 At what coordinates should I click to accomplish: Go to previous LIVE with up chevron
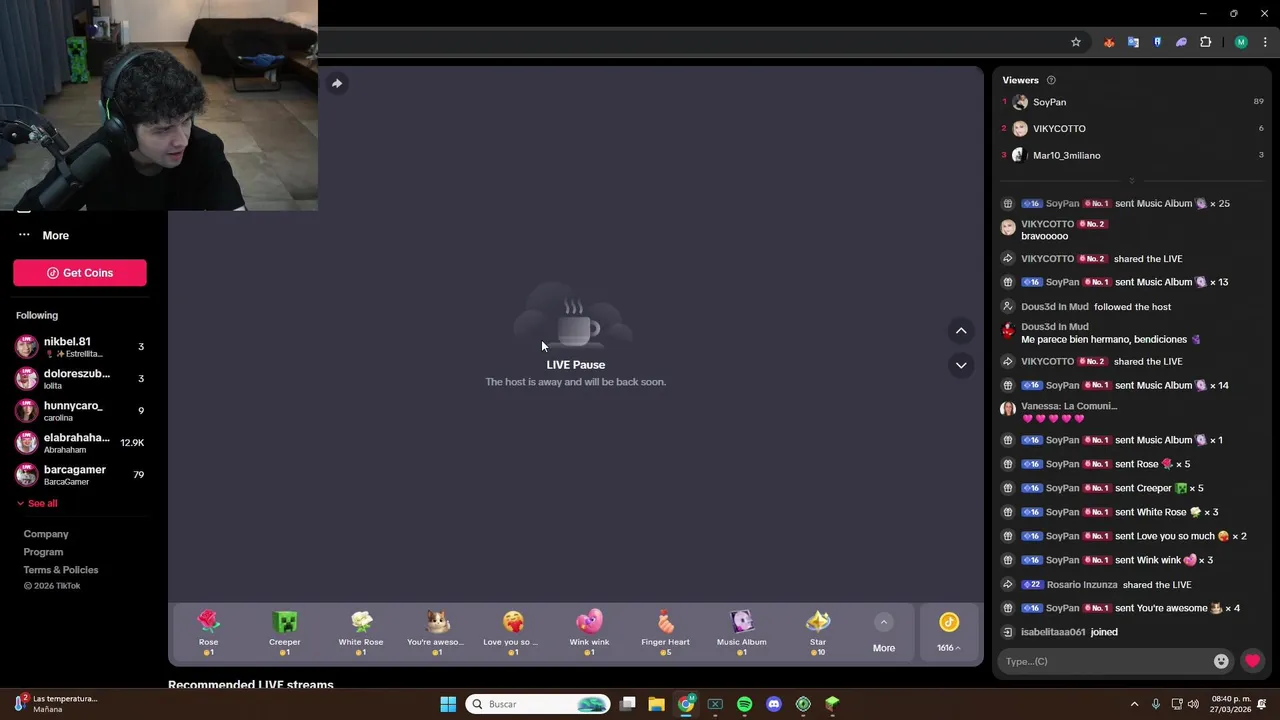click(x=961, y=331)
